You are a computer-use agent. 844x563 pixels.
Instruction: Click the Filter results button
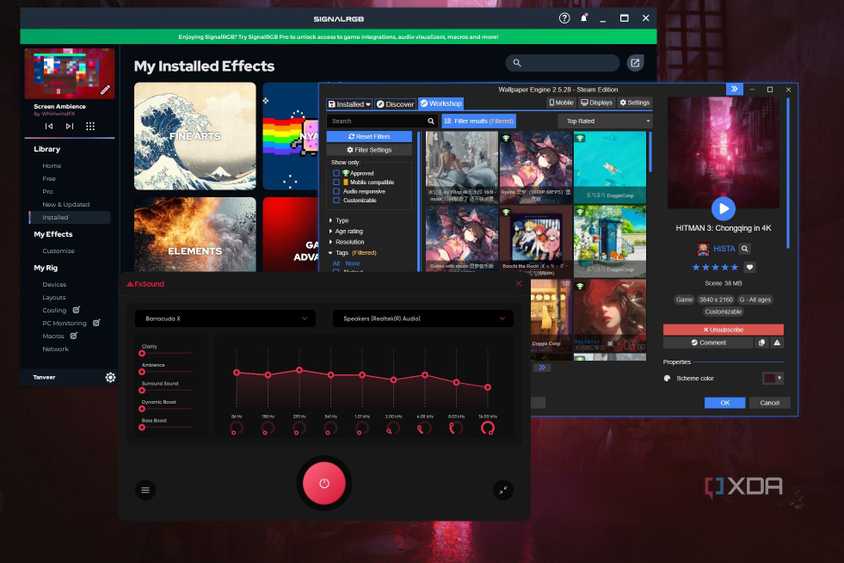(x=479, y=121)
